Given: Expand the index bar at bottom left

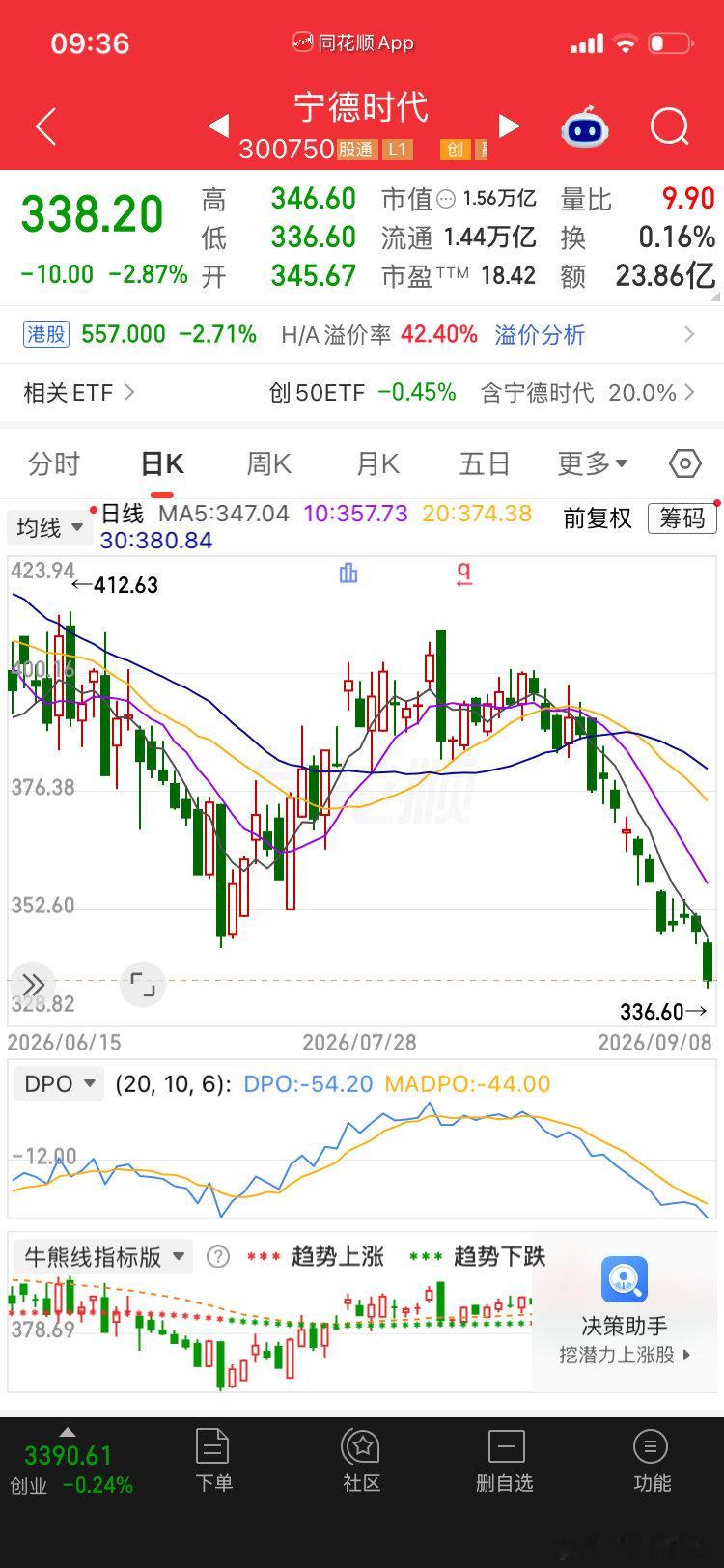Looking at the screenshot, I should pos(67,1433).
